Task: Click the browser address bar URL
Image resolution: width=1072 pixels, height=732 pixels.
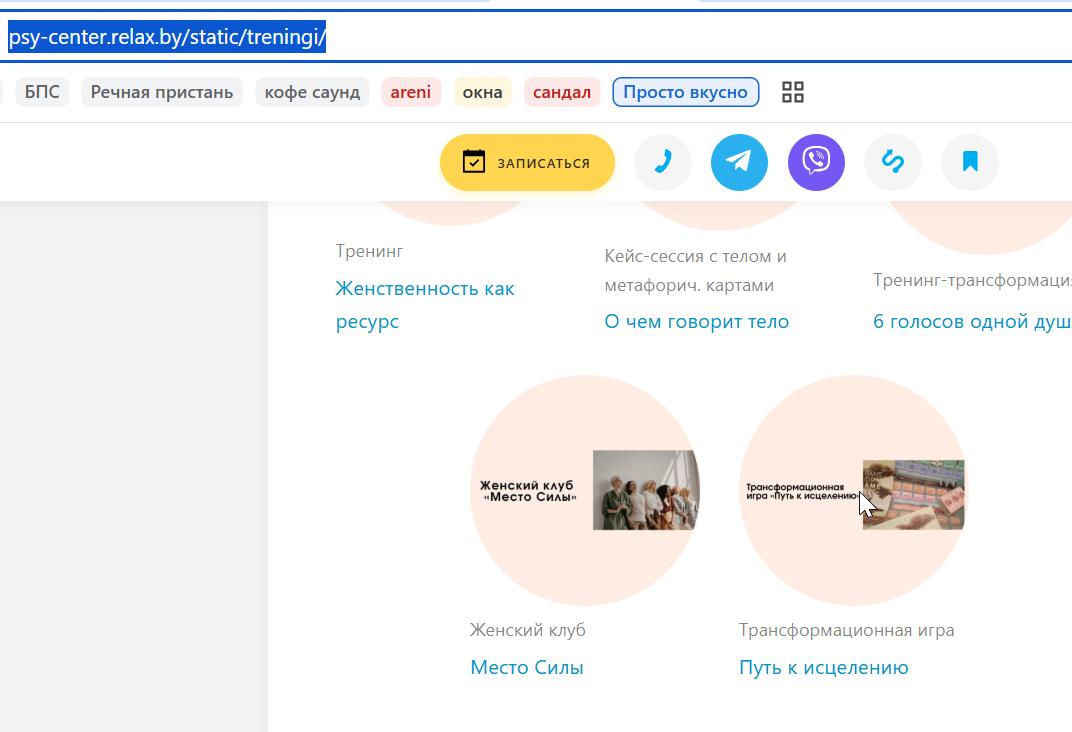Action: click(167, 36)
